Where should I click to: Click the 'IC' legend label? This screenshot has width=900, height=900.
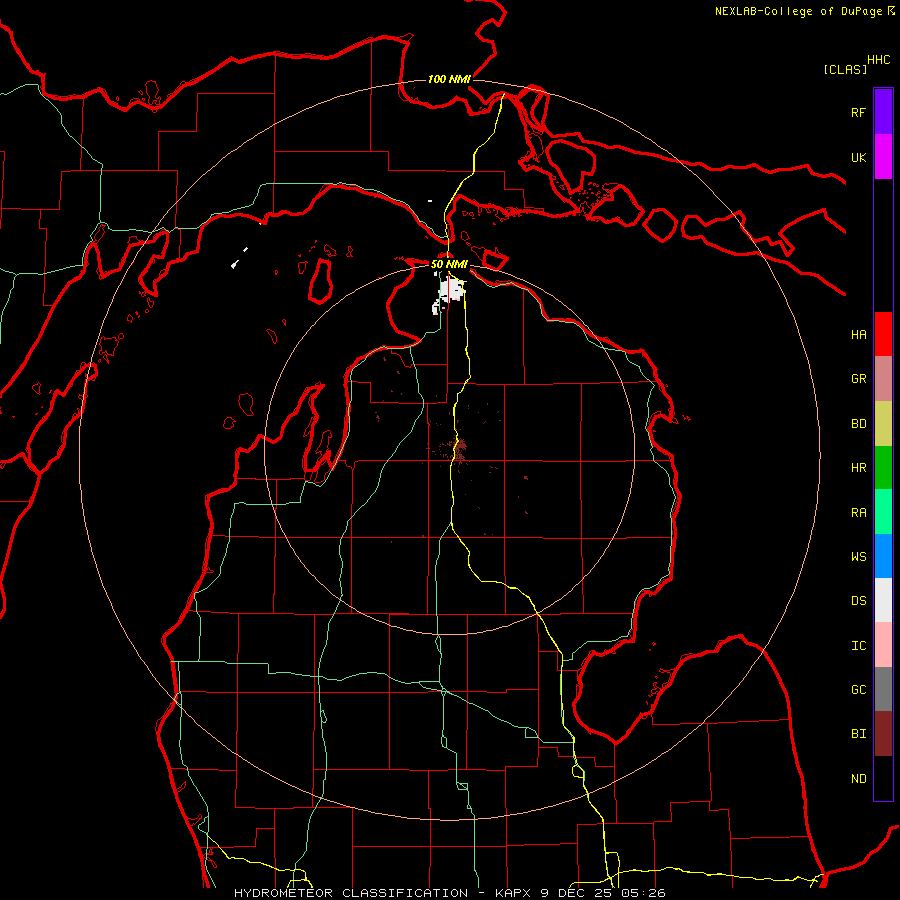pos(858,646)
